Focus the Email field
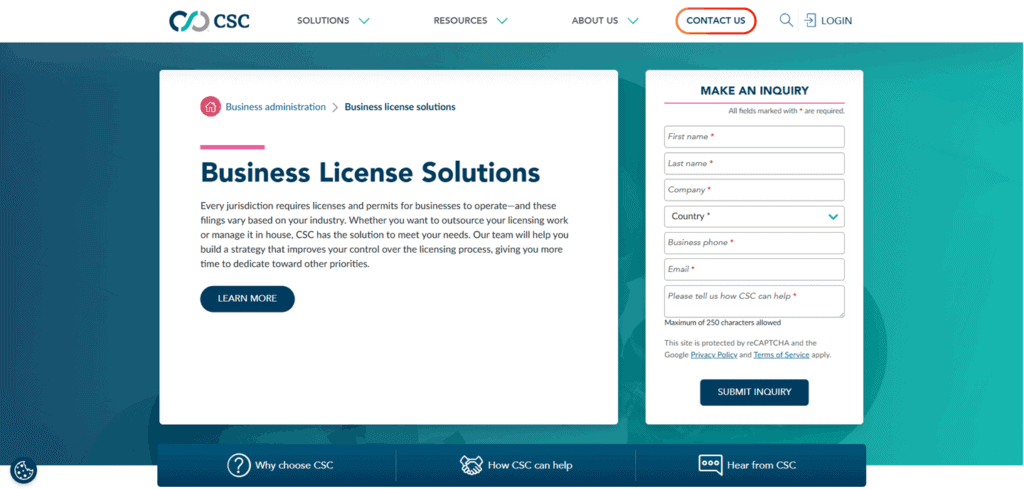The width and height of the screenshot is (1024, 489). pos(754,269)
